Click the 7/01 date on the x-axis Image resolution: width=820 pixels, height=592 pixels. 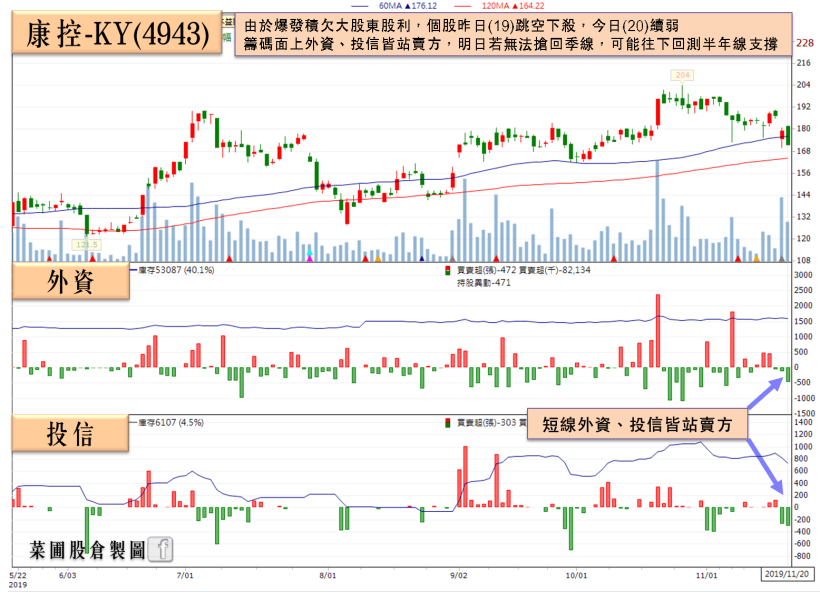coord(185,575)
